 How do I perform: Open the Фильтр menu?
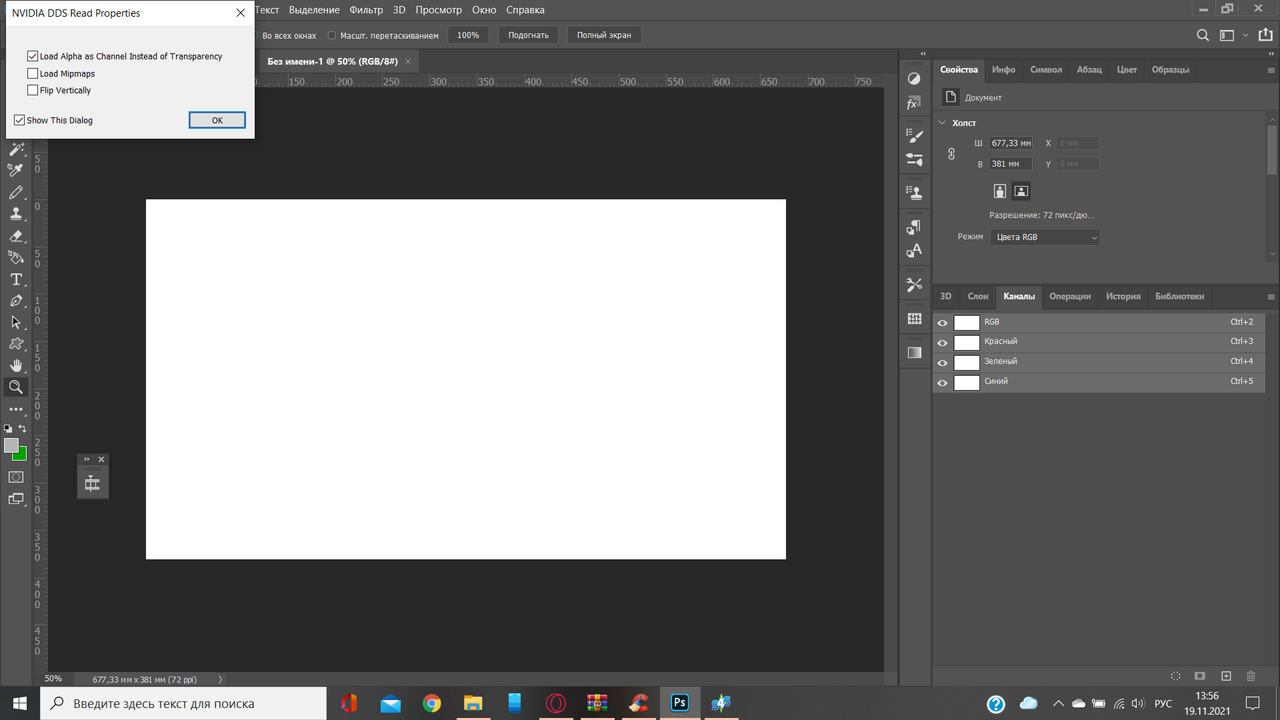(366, 10)
